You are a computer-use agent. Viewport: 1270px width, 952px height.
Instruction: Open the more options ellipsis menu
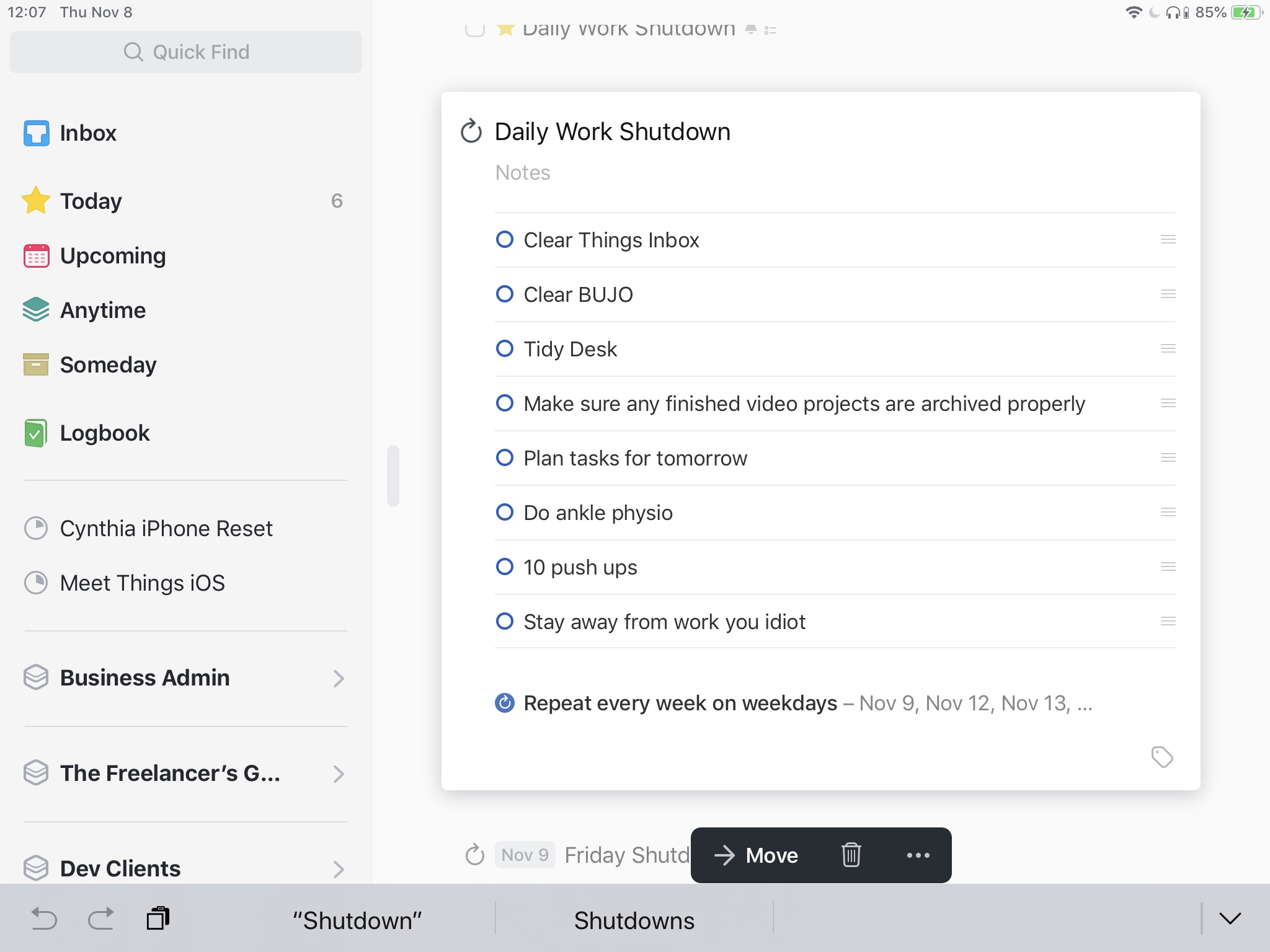(918, 855)
